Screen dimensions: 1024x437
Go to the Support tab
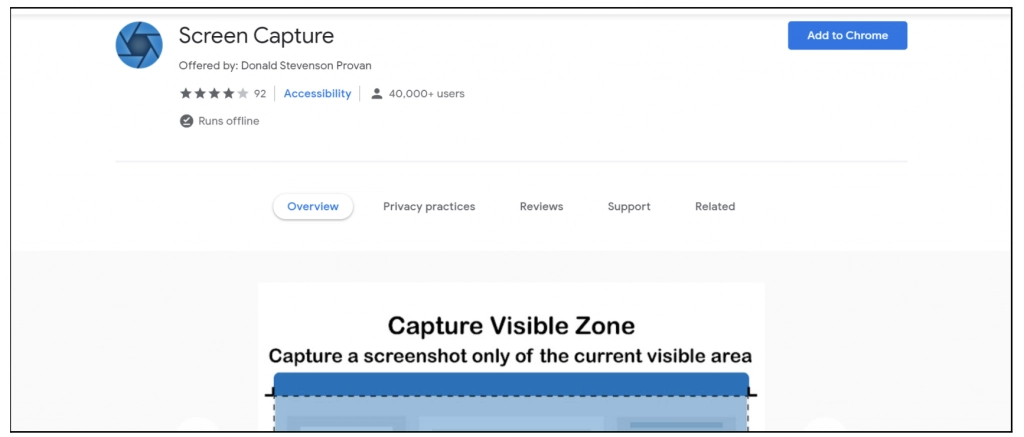tap(629, 207)
